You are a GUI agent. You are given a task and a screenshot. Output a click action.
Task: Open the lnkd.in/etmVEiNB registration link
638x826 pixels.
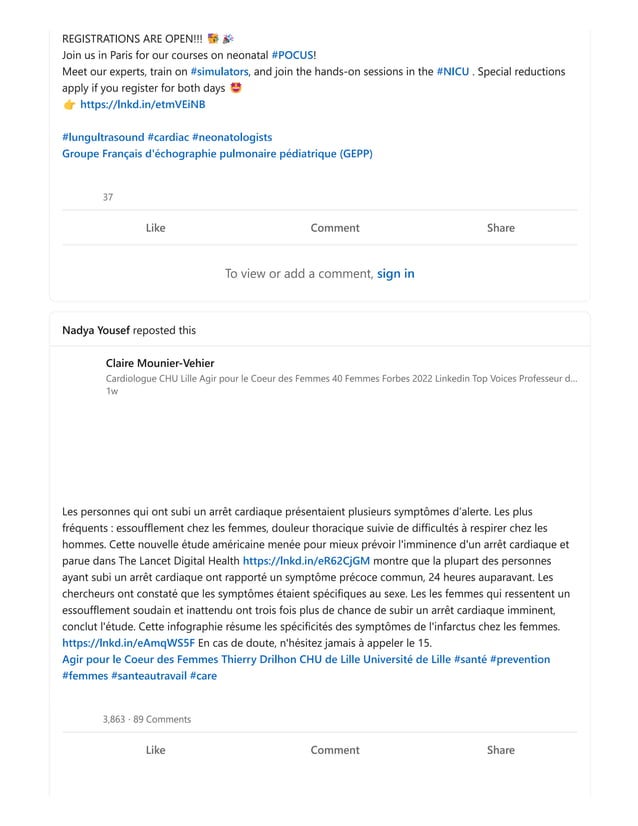tap(143, 104)
